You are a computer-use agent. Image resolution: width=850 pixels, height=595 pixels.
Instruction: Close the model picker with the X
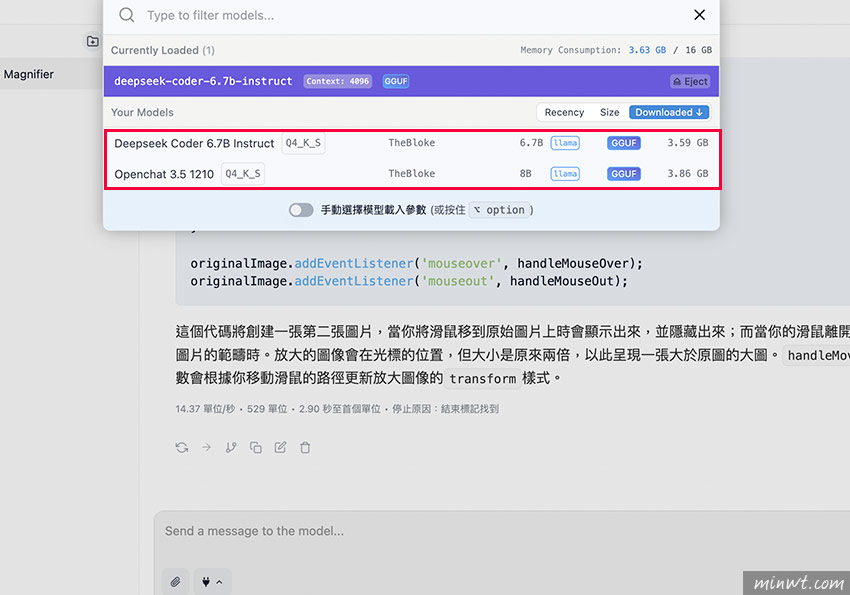[699, 15]
